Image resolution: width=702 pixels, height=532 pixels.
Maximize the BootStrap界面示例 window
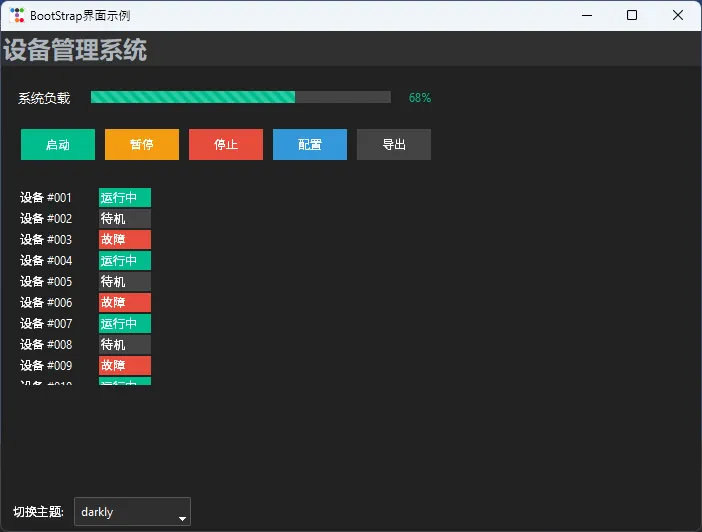pyautogui.click(x=632, y=15)
